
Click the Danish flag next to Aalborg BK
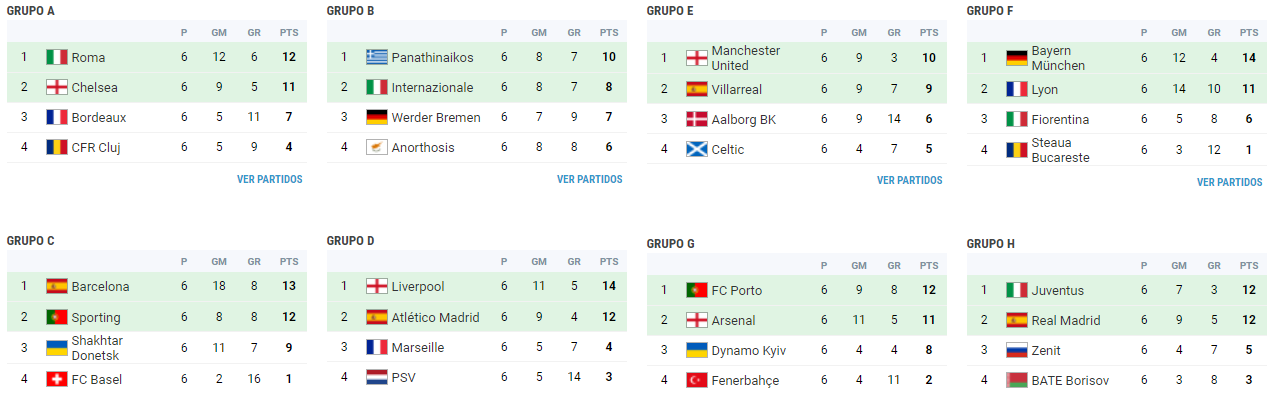tap(697, 119)
